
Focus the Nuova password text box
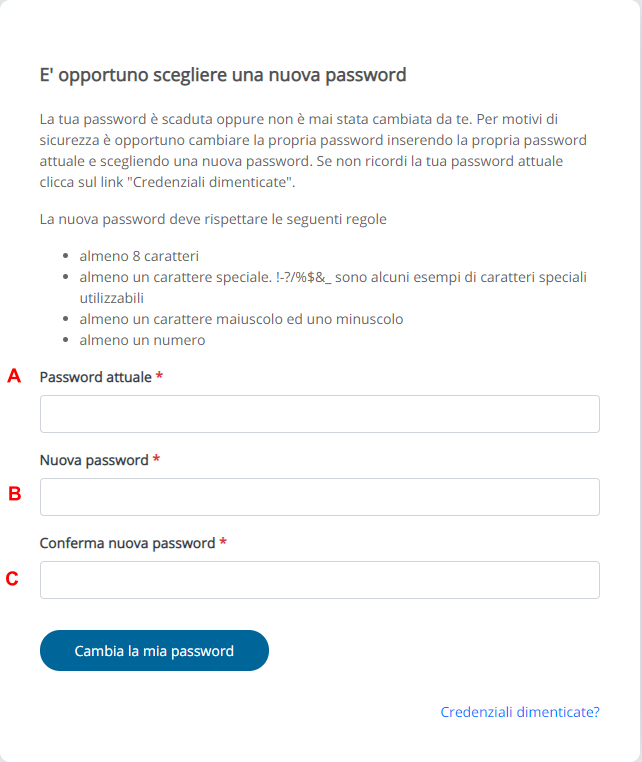tap(320, 497)
